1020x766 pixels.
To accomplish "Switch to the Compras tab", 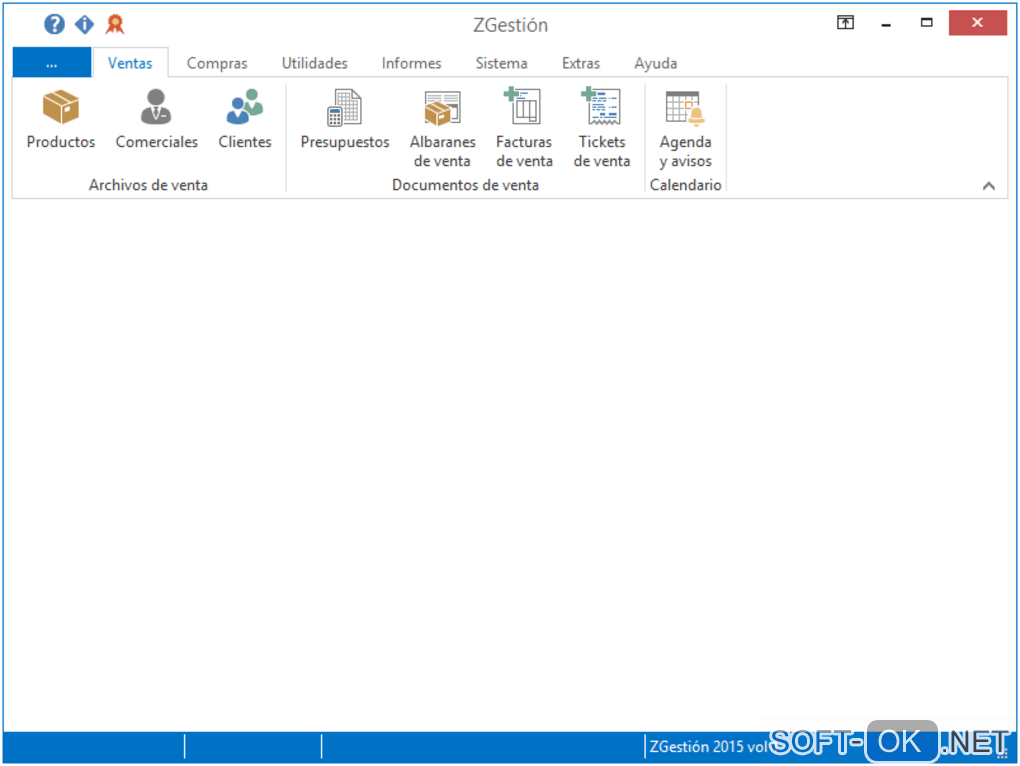I will (217, 63).
